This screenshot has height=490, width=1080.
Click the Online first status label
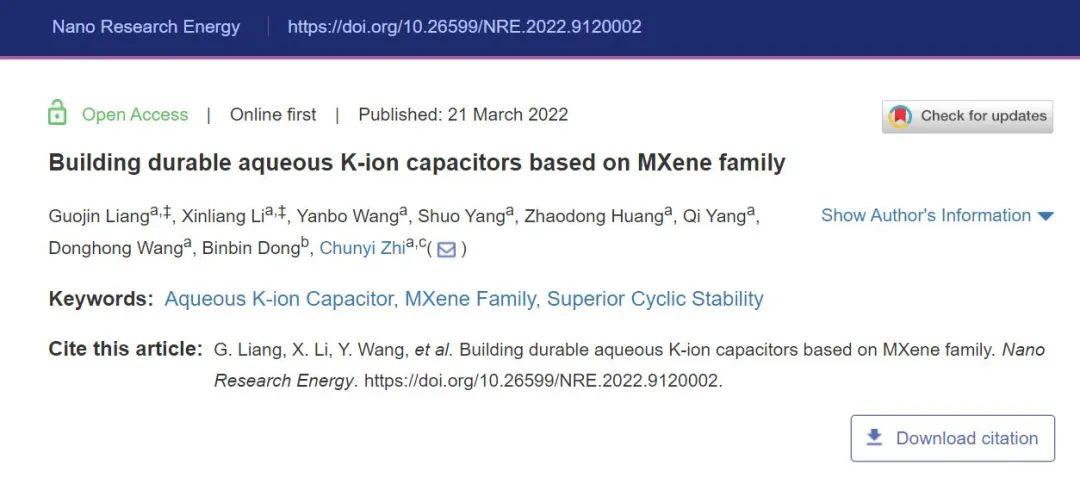tap(273, 114)
